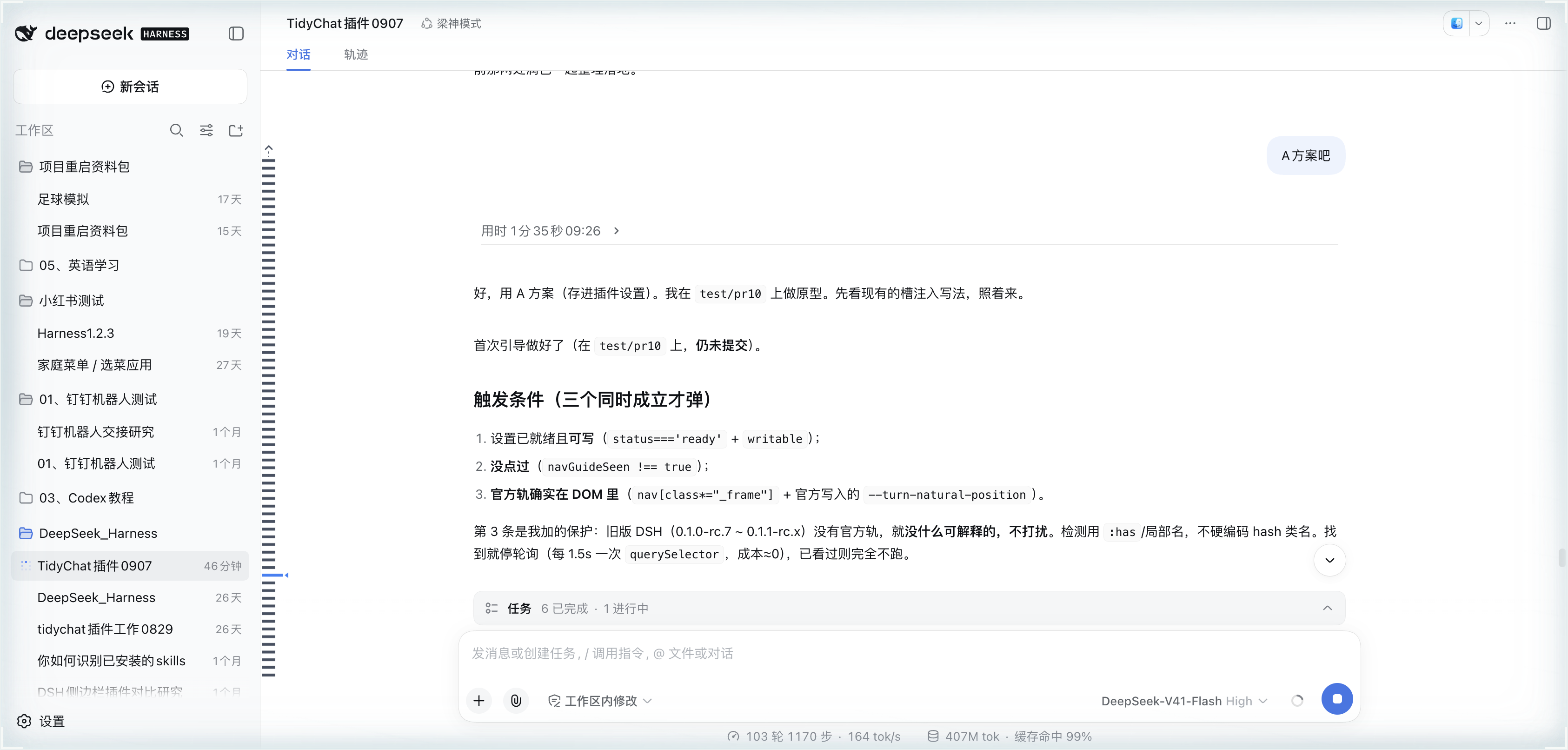Open the DeepSeek_Harness conversation entry

(130, 598)
